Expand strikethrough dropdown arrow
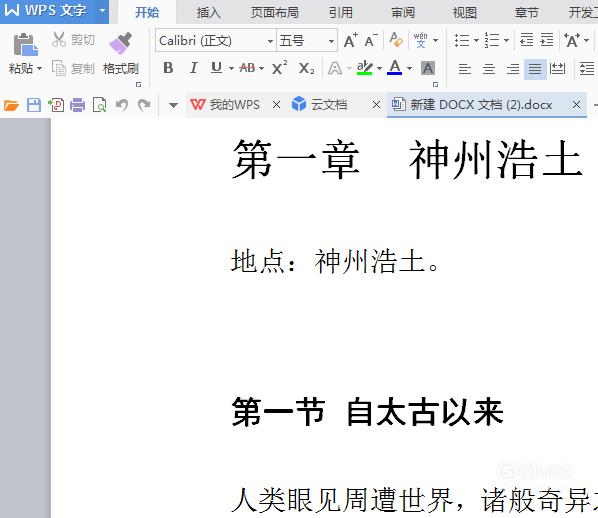Screen dimensions: 598x518 click(262, 69)
